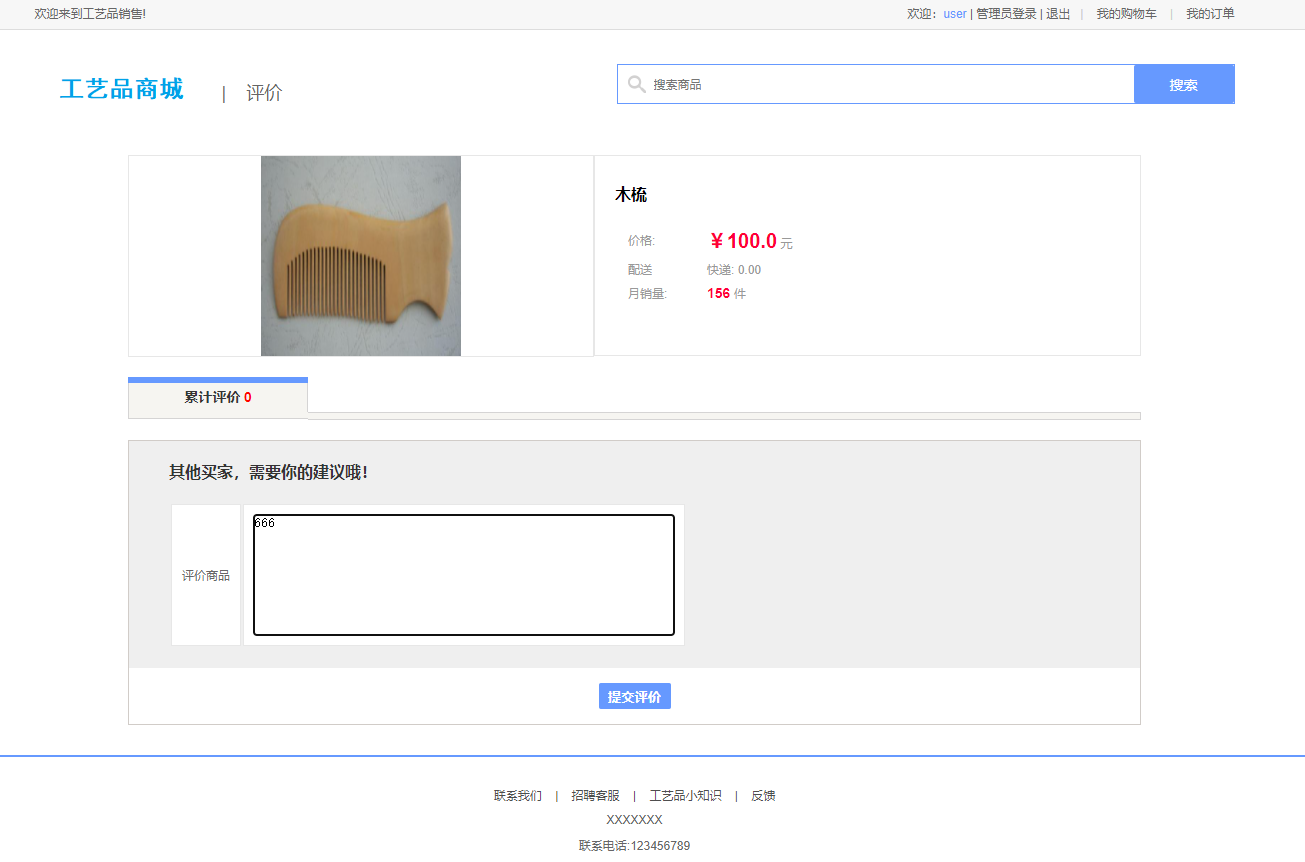1305x862 pixels.
Task: Open 工艺品商城 homepage logo
Action: [x=121, y=89]
